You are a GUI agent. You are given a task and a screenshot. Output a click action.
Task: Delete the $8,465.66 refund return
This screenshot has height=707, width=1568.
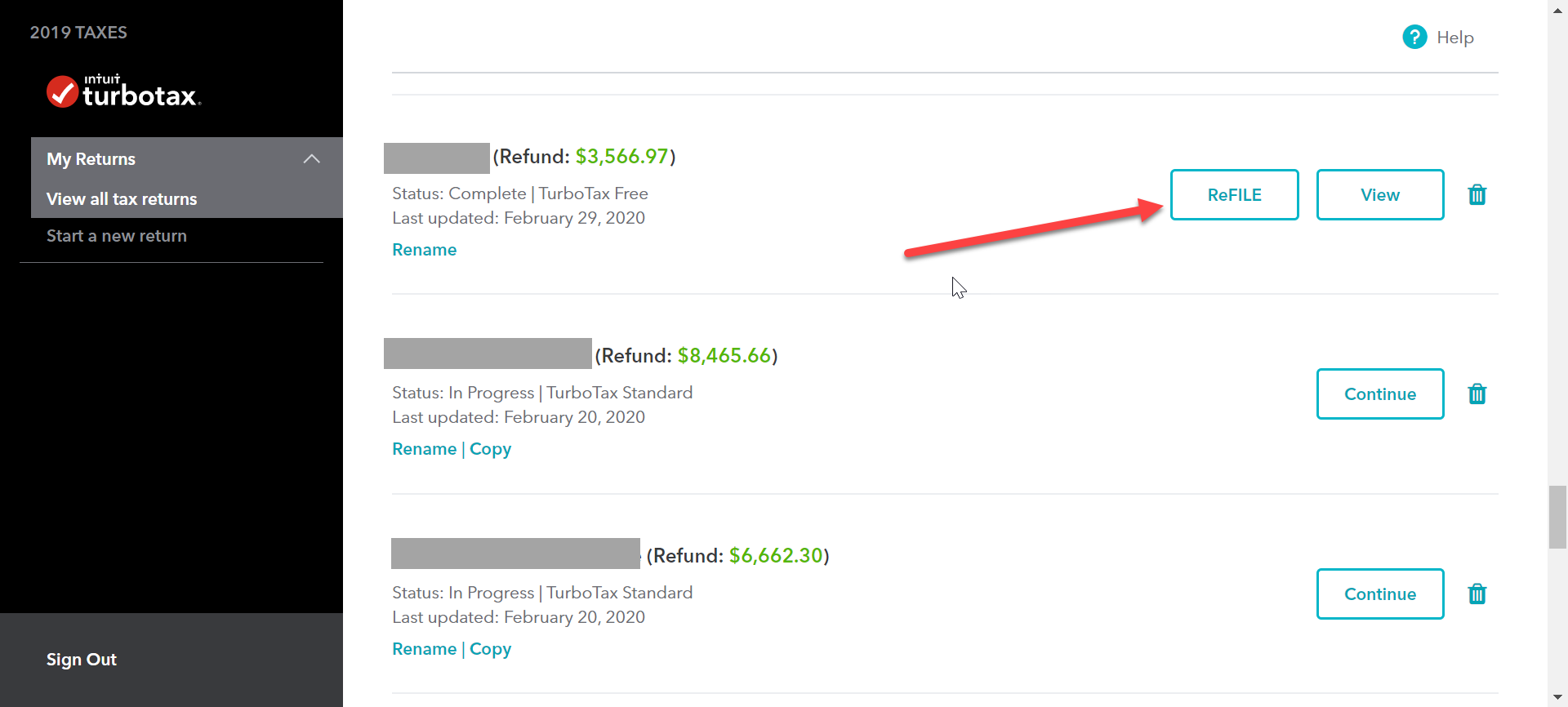[x=1477, y=394]
